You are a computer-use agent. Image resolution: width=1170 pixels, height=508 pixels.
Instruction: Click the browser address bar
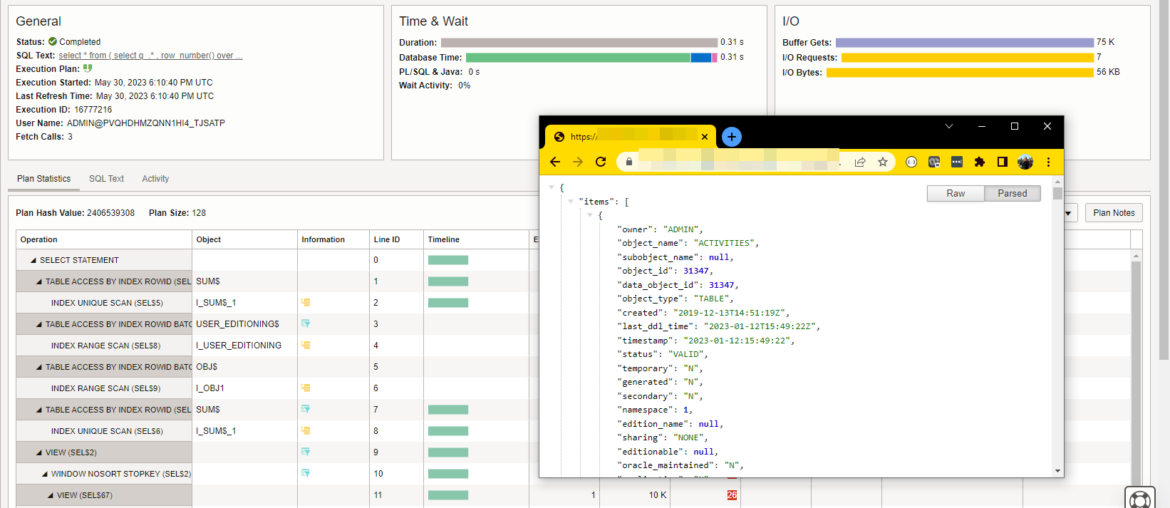[754, 162]
